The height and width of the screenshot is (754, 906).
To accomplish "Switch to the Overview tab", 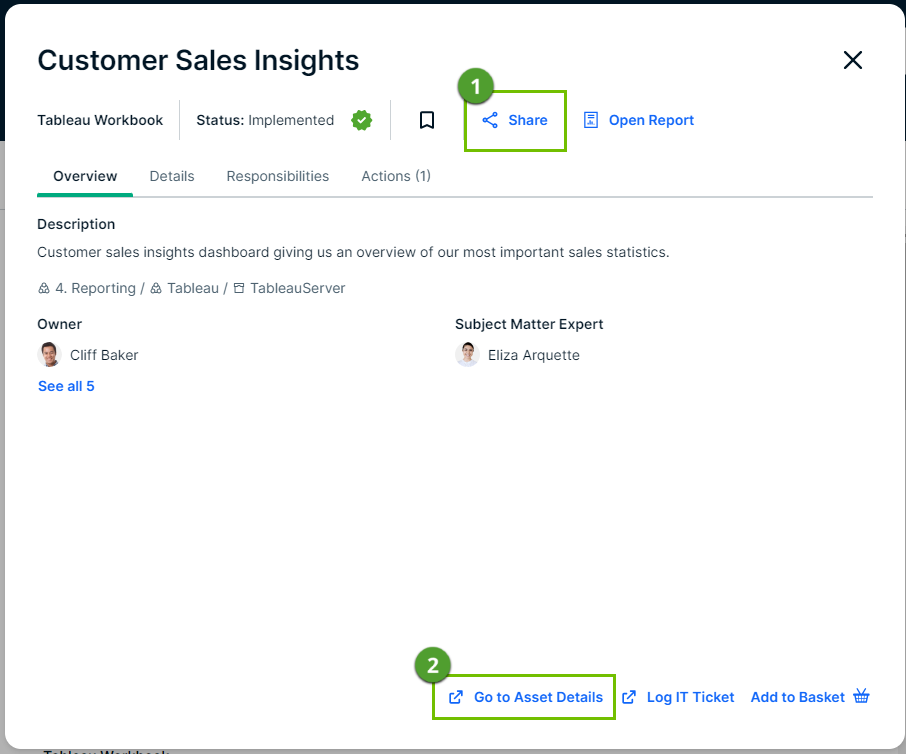I will tap(85, 176).
